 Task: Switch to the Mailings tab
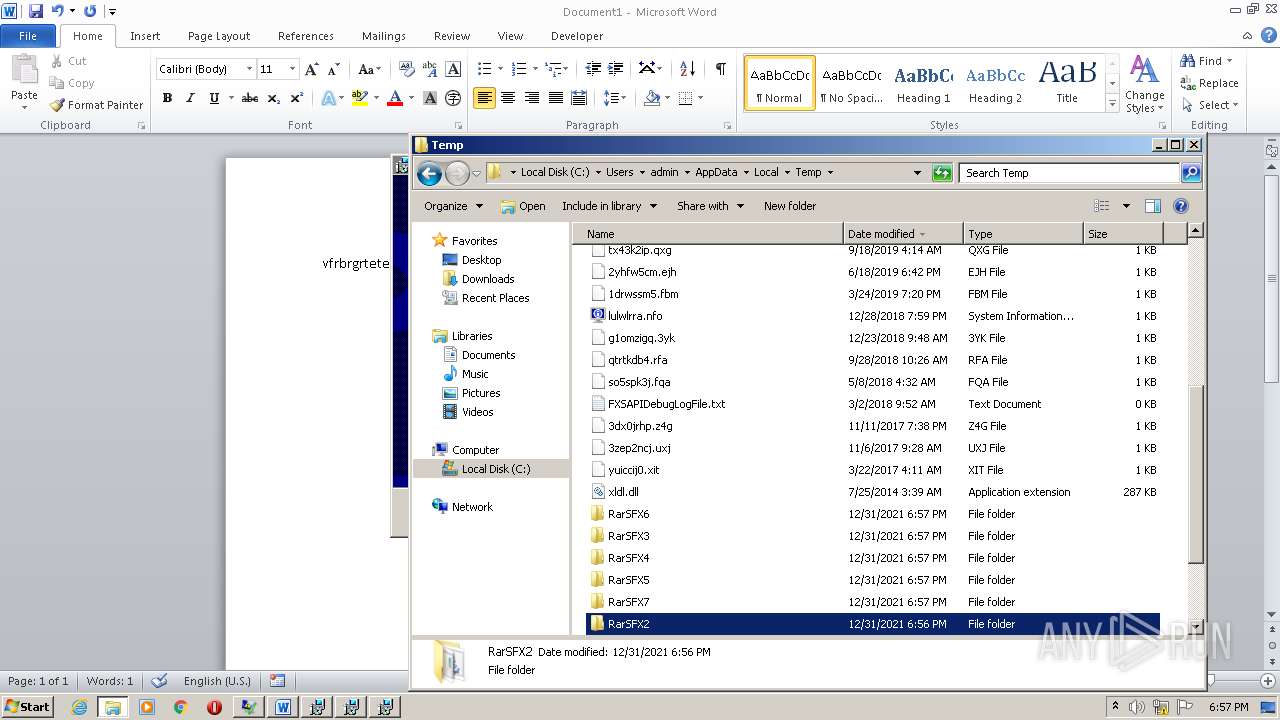click(384, 36)
